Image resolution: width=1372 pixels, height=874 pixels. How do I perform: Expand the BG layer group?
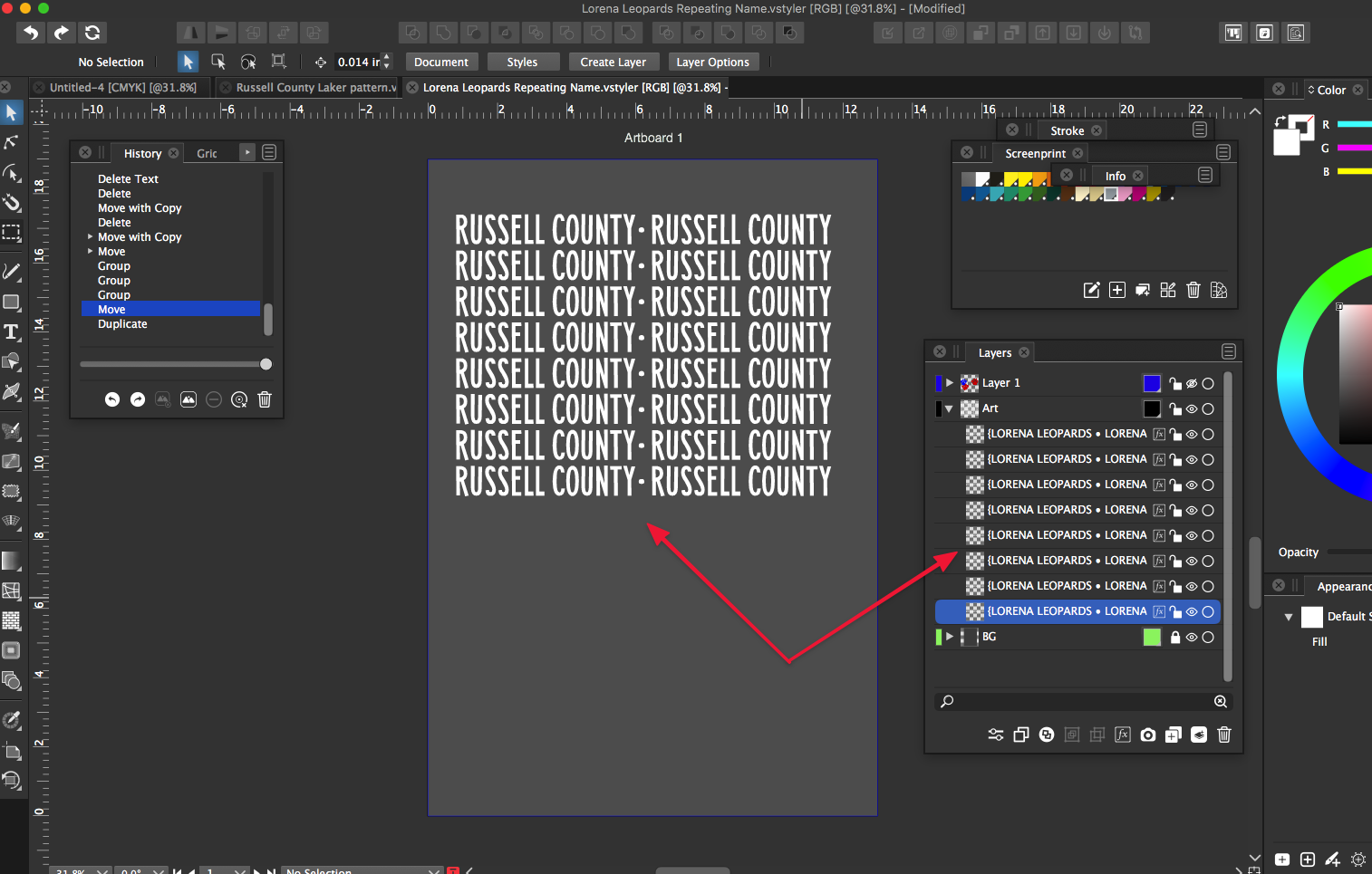click(949, 637)
